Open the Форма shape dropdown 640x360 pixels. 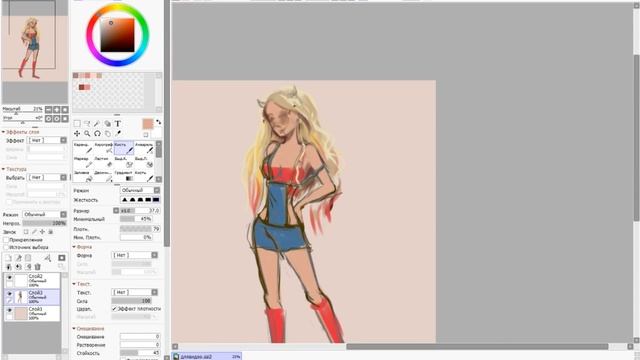coord(135,255)
